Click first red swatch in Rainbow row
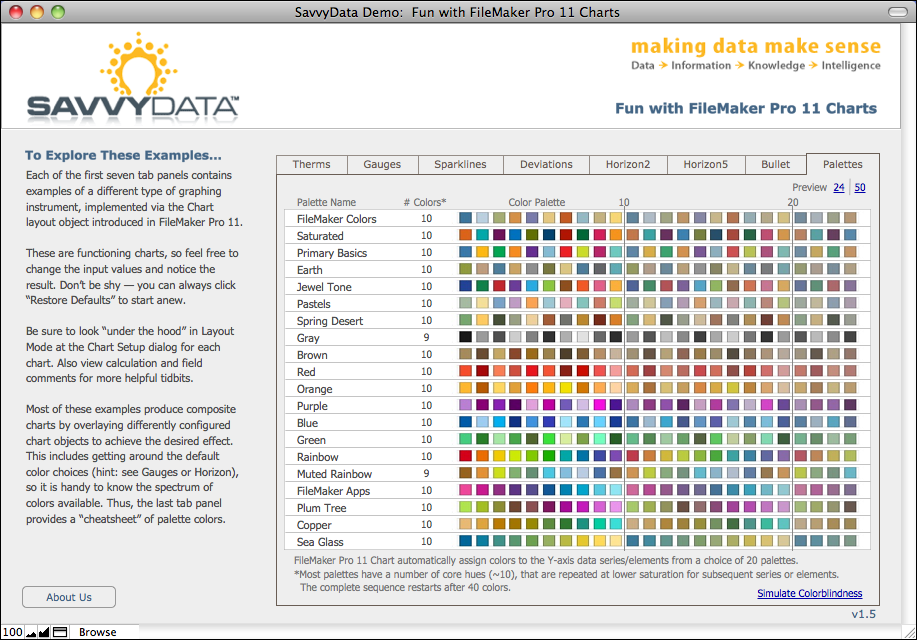The height and width of the screenshot is (640, 917). pyautogui.click(x=466, y=456)
